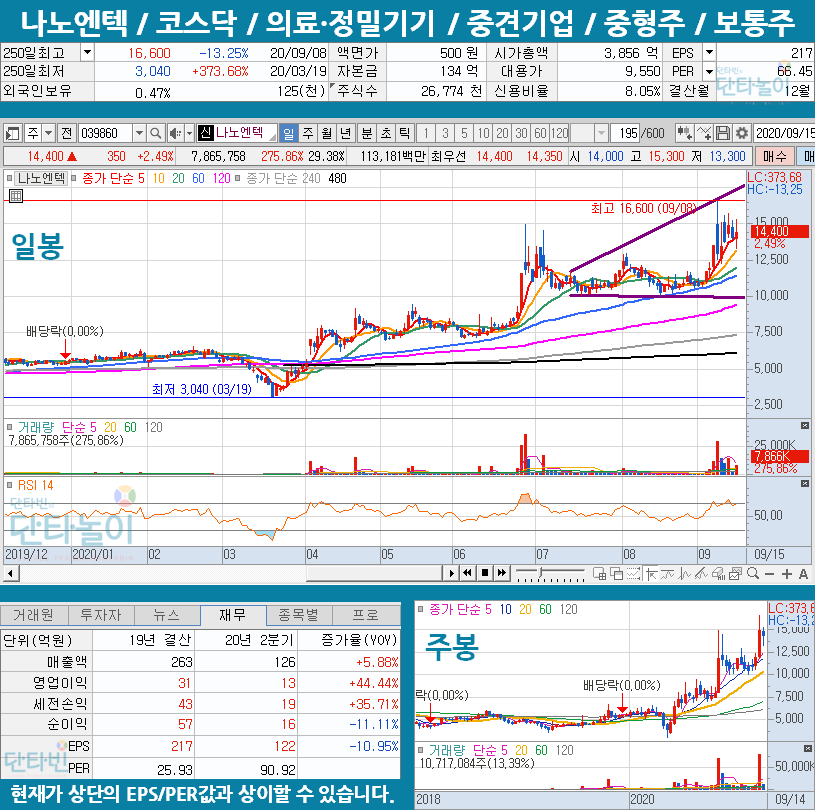Click the diagonal pencil line icon
815x810 pixels.
701,573
